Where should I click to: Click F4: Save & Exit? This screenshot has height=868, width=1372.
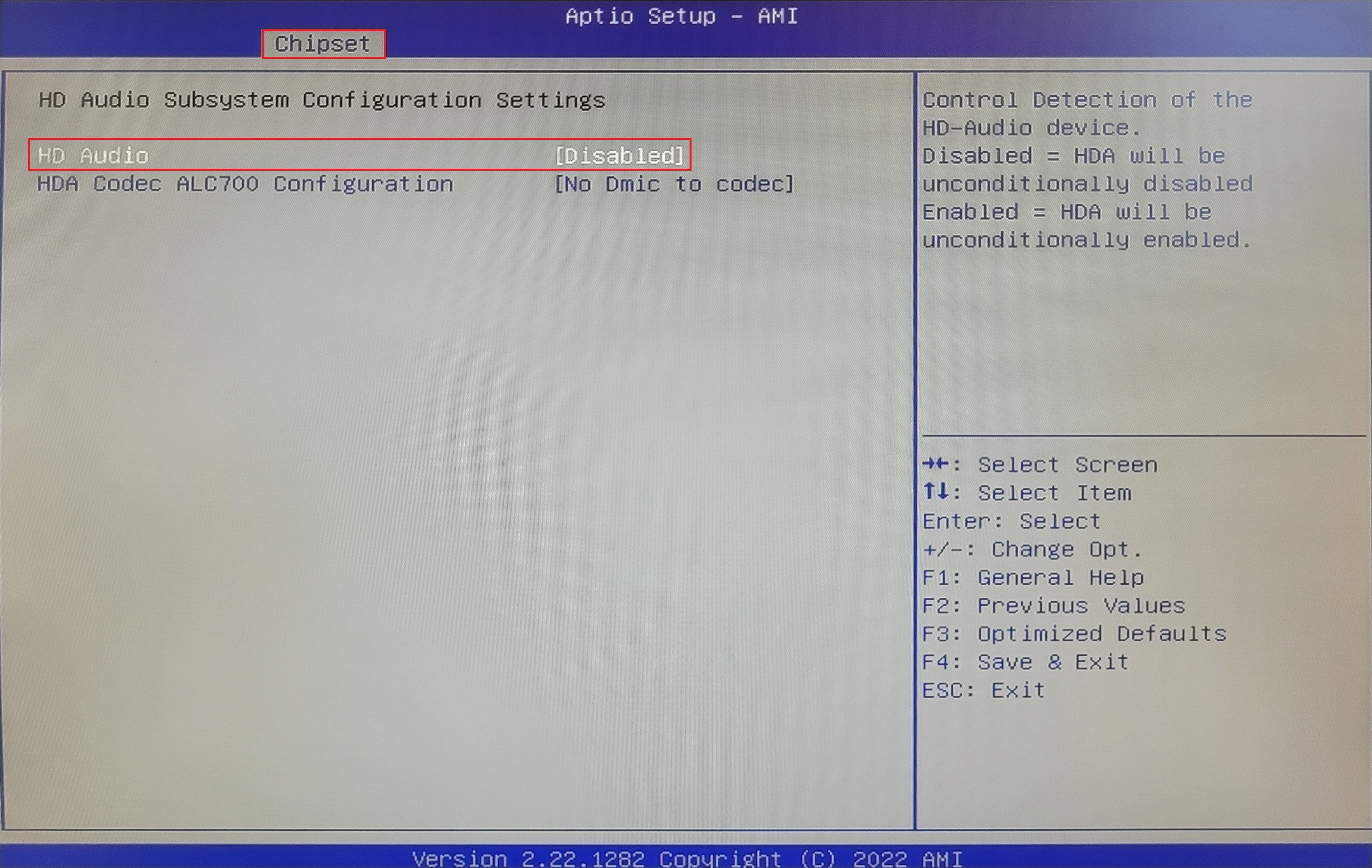(1025, 662)
